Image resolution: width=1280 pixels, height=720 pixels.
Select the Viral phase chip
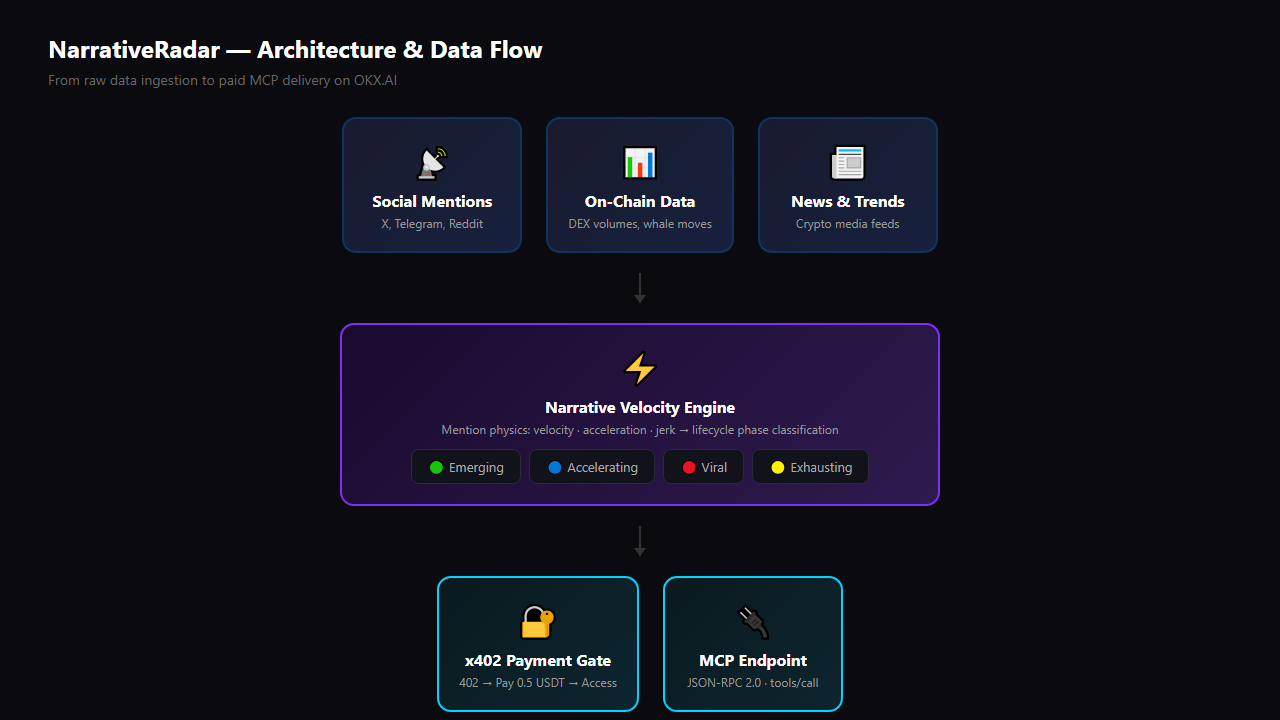[x=703, y=467]
